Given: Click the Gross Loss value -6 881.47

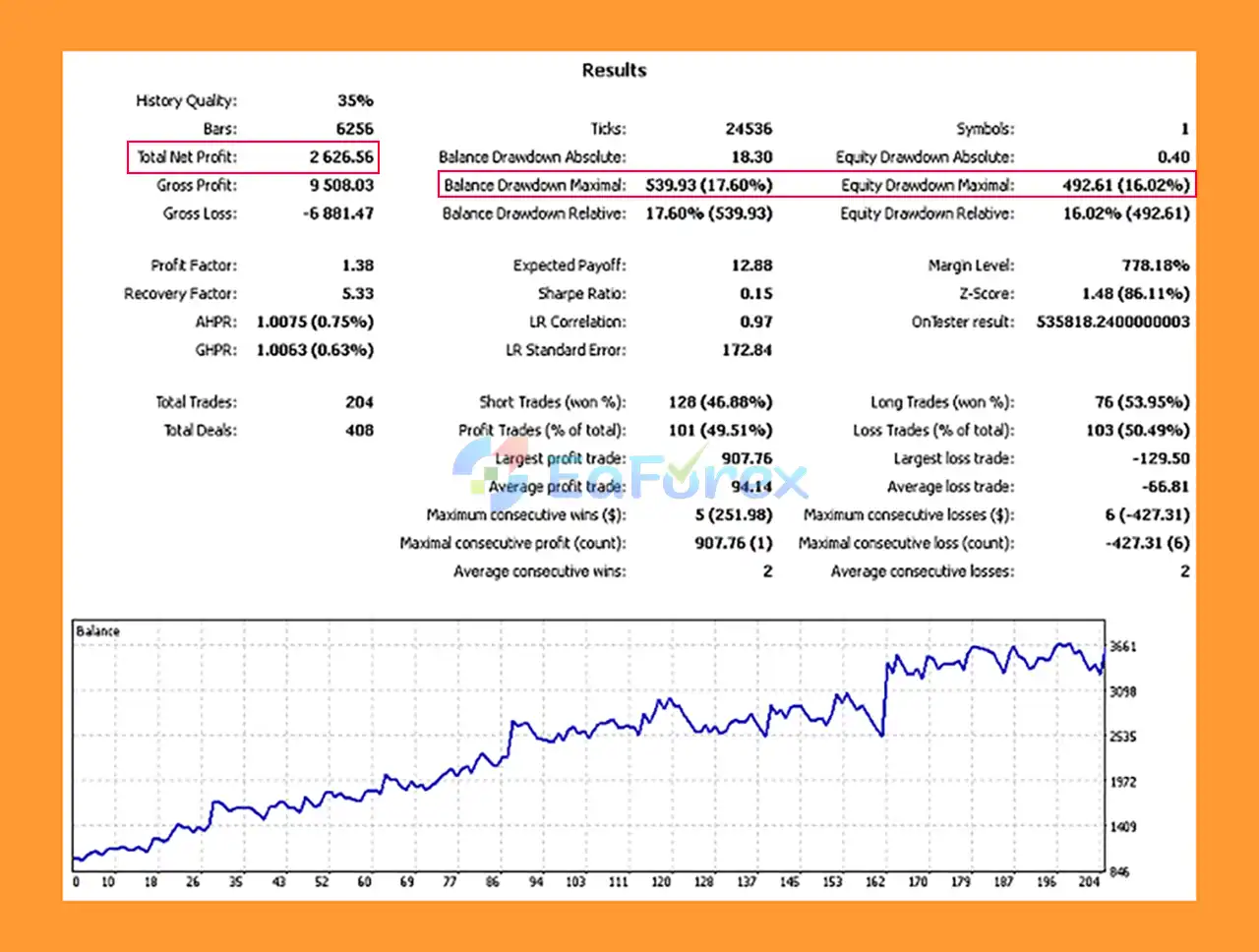Looking at the screenshot, I should coord(337,213).
